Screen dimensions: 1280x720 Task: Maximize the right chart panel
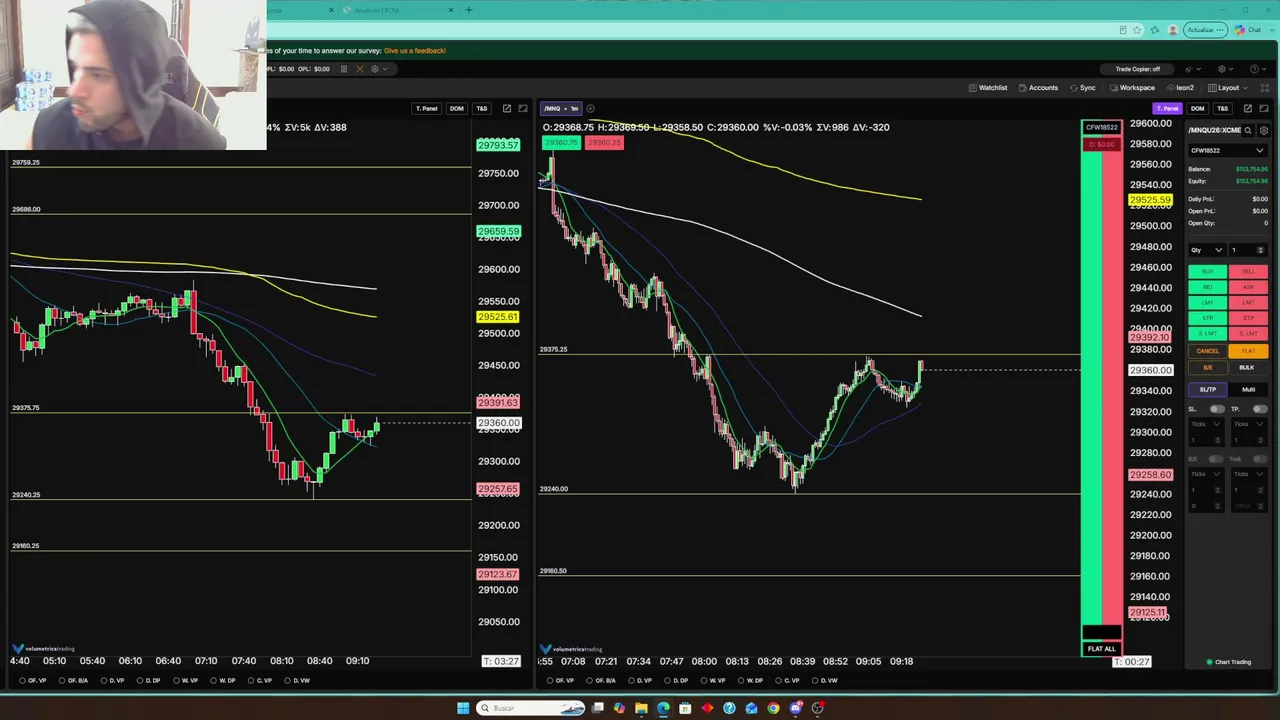(1264, 108)
